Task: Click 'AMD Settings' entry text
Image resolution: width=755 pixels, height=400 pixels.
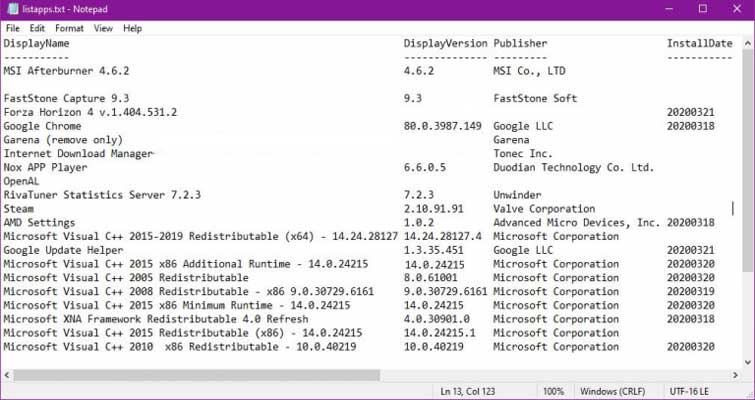Action: click(x=39, y=223)
